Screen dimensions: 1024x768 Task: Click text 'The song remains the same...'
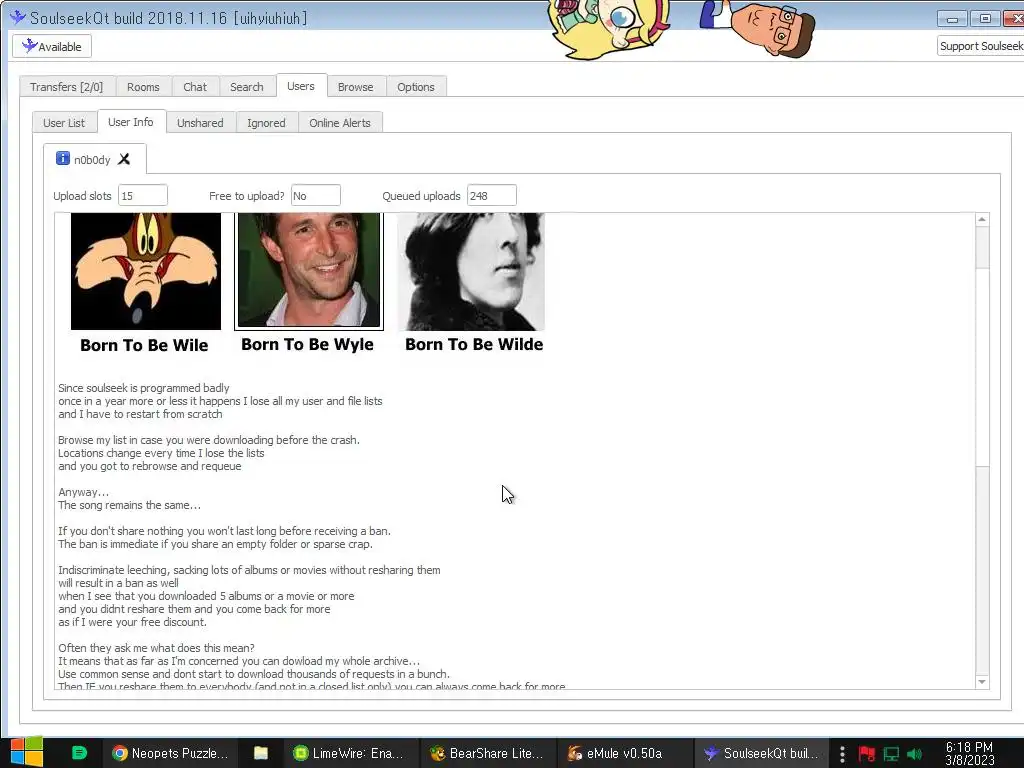tap(129, 505)
